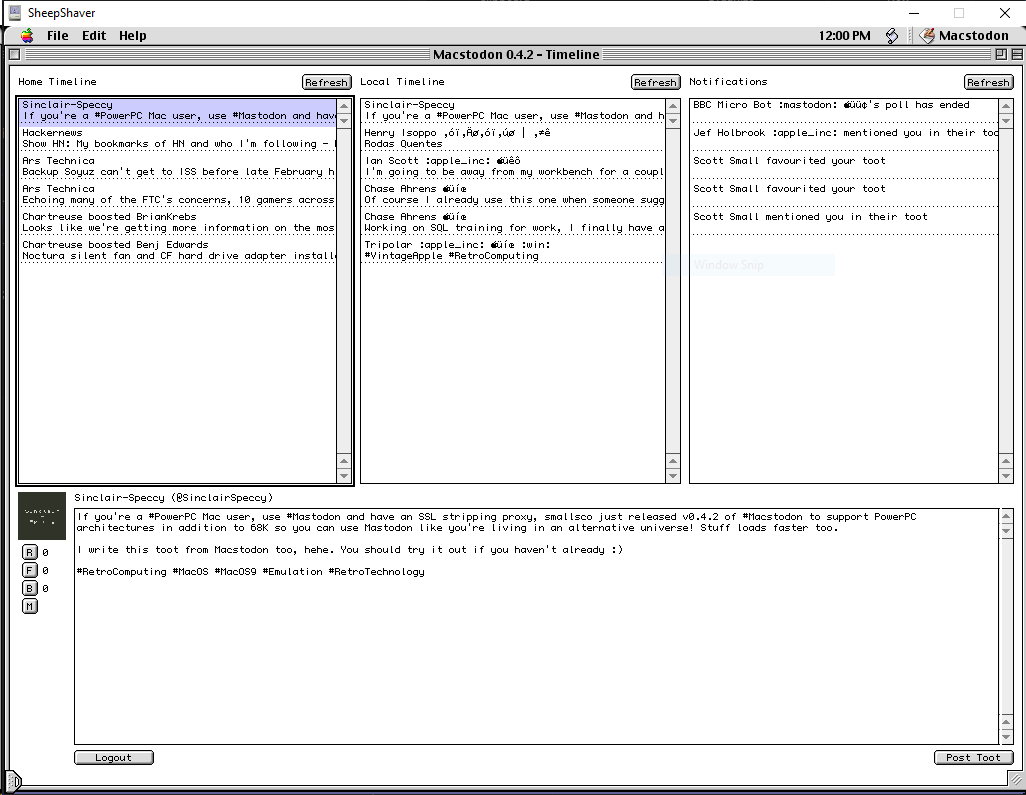Click the Sinclair-Speccy avatar thumbnail
The image size is (1026, 795).
(41, 516)
